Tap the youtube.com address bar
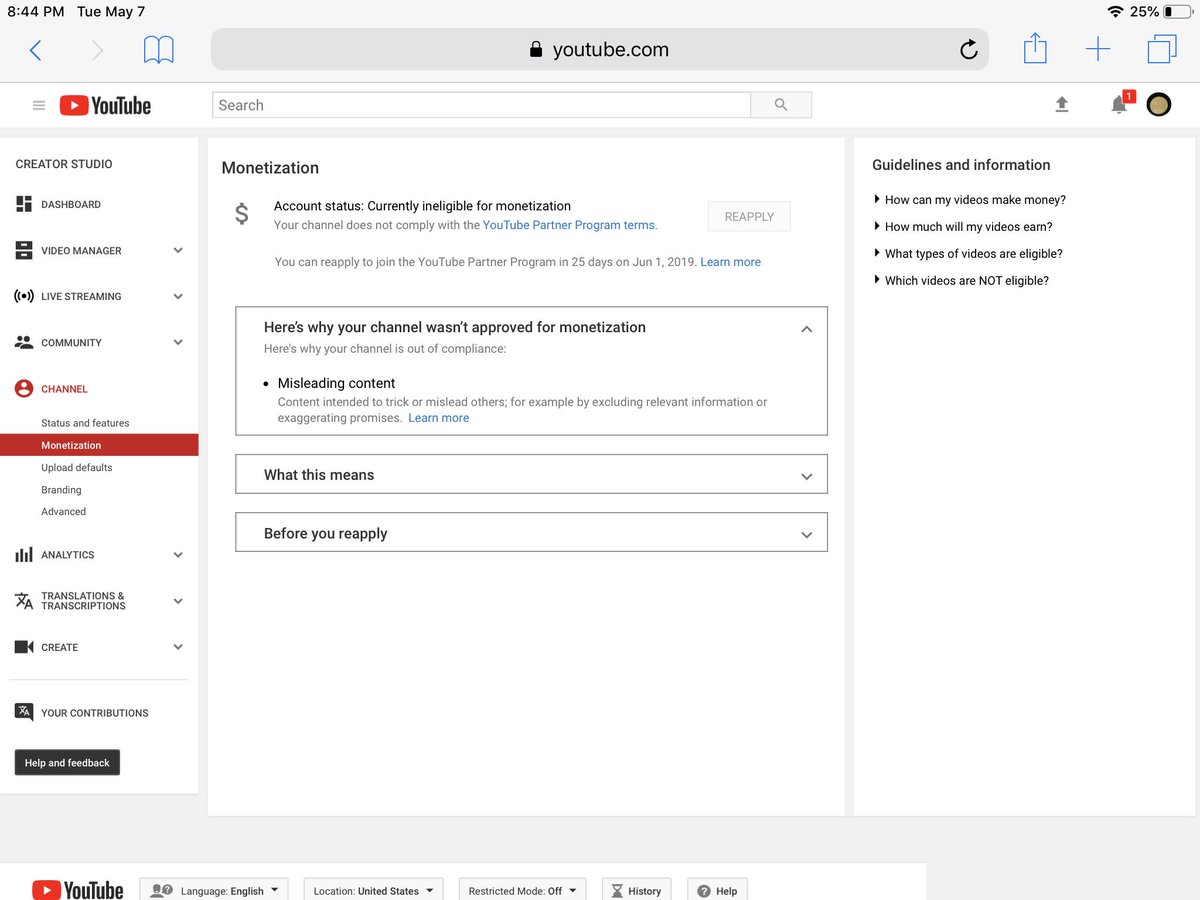The height and width of the screenshot is (900, 1200). [599, 50]
